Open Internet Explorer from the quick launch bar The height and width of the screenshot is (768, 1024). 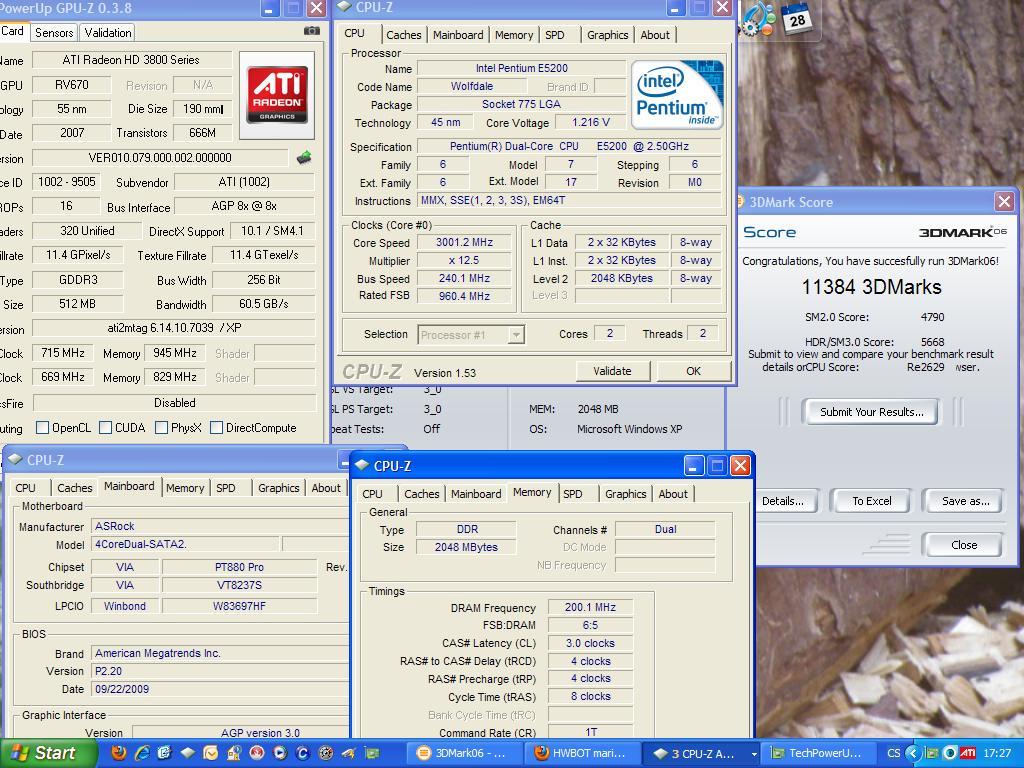(142, 753)
